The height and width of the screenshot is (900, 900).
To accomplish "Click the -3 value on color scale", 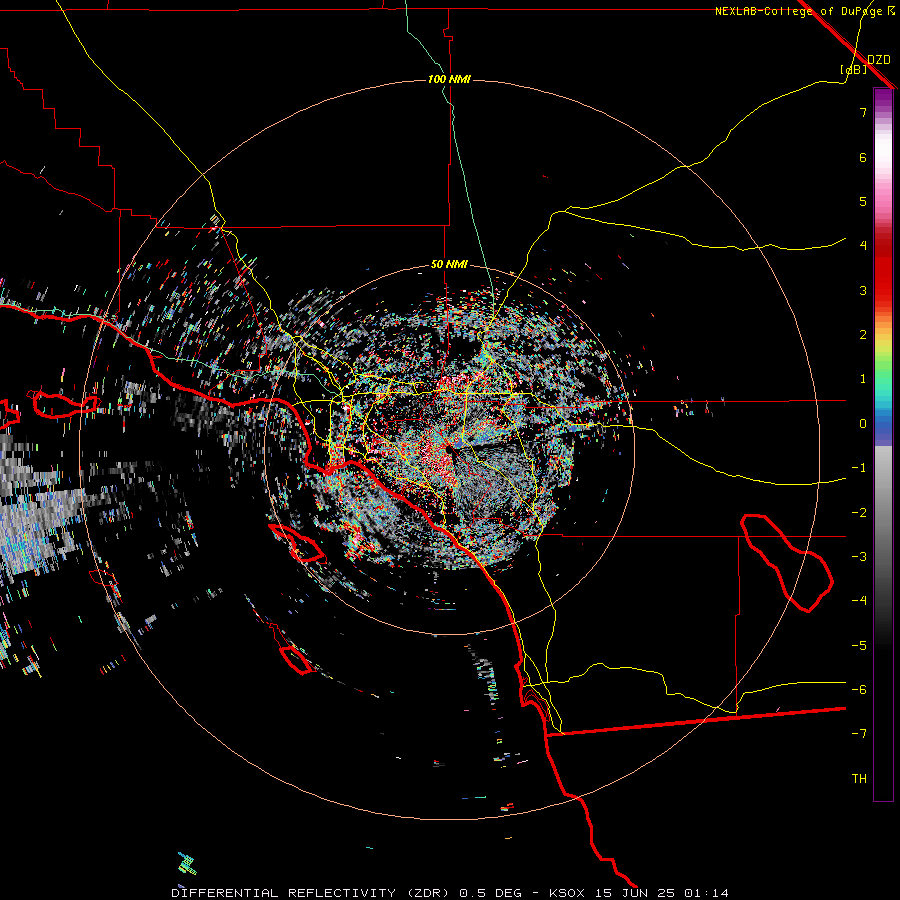I will [x=859, y=557].
